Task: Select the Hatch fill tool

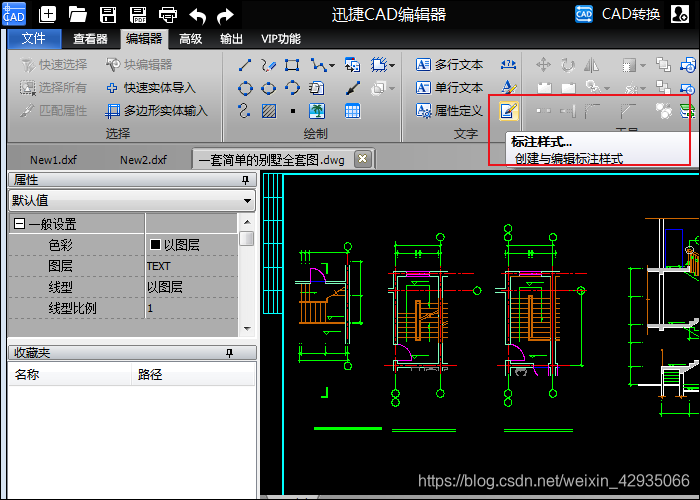Action: pos(269,111)
